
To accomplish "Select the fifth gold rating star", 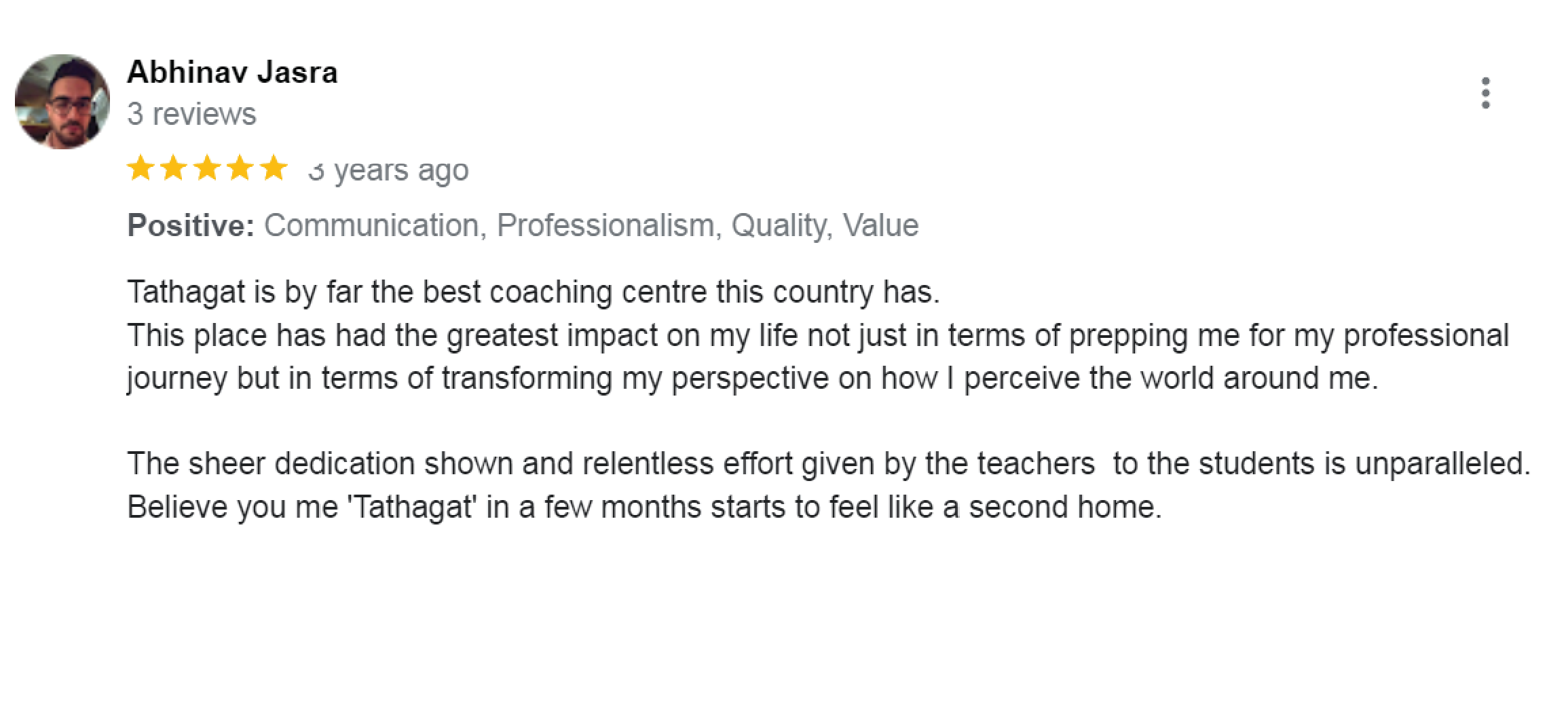I will 274,168.
